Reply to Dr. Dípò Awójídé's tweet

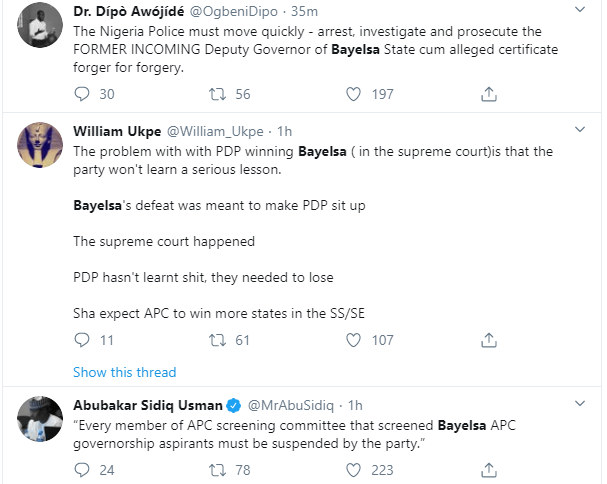pos(84,94)
